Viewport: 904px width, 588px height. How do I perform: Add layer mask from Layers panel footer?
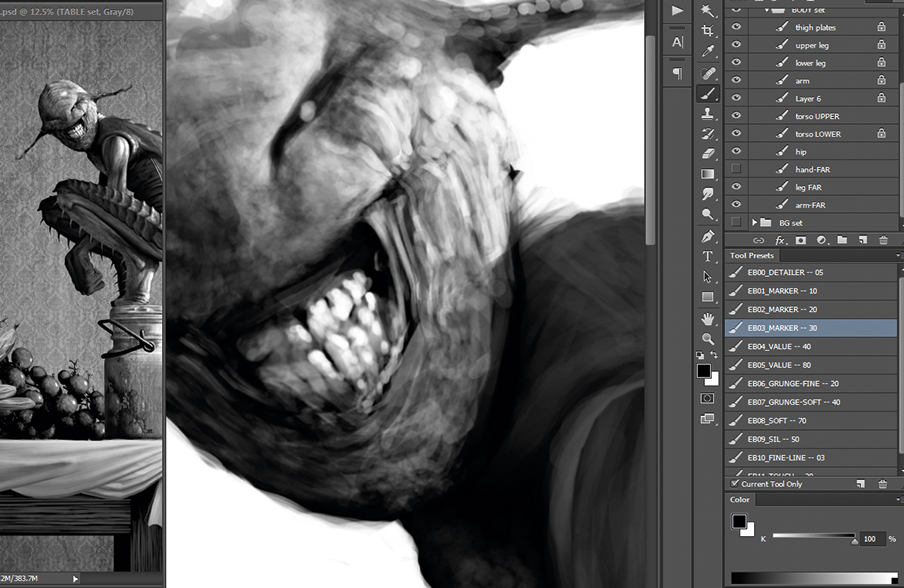click(x=799, y=240)
